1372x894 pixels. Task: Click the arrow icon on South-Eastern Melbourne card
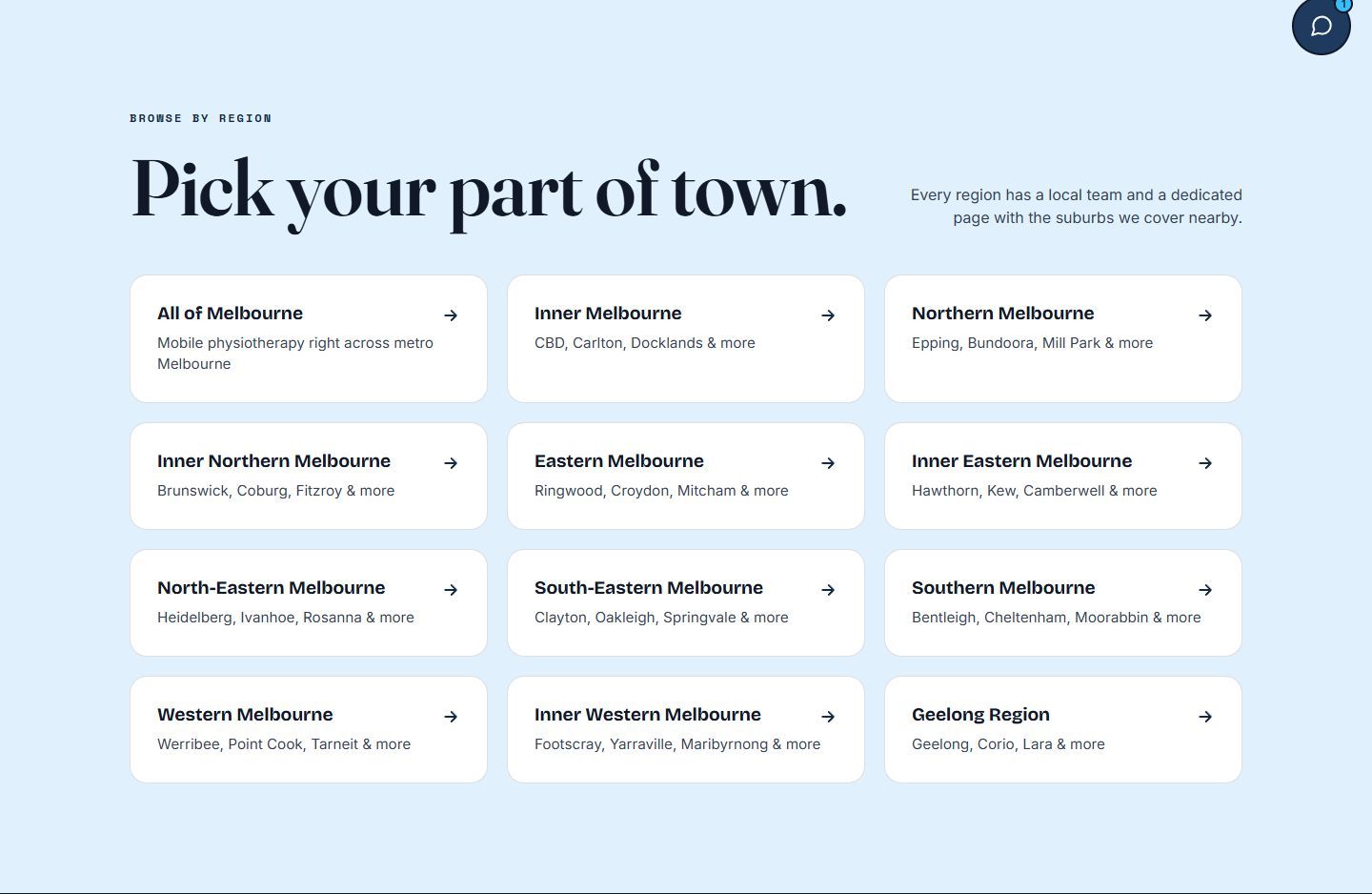[x=828, y=590]
